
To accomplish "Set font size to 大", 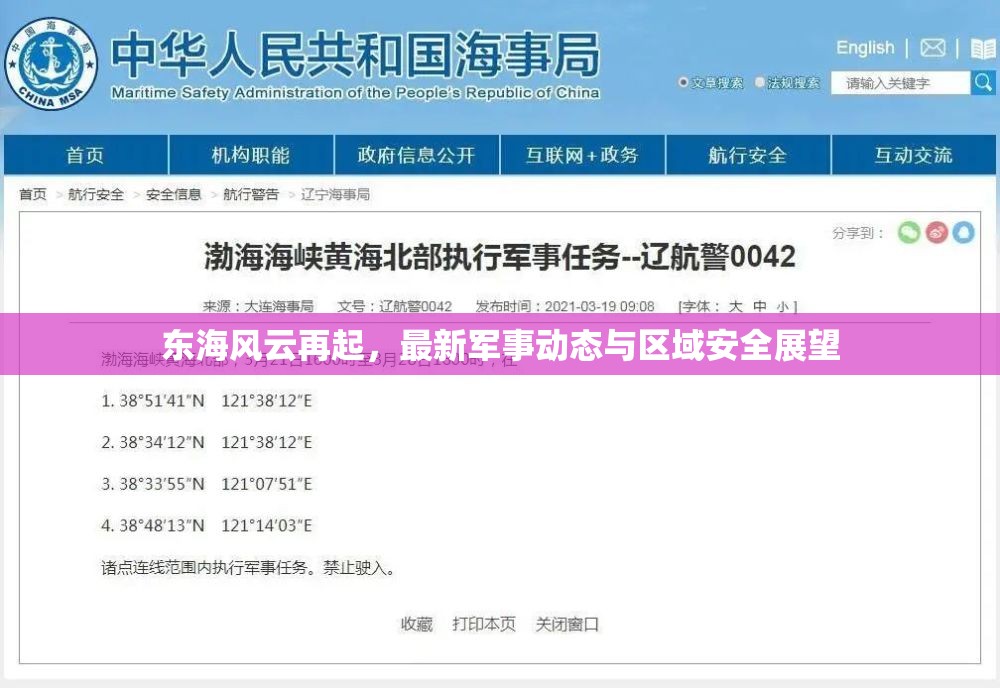I will point(735,307).
